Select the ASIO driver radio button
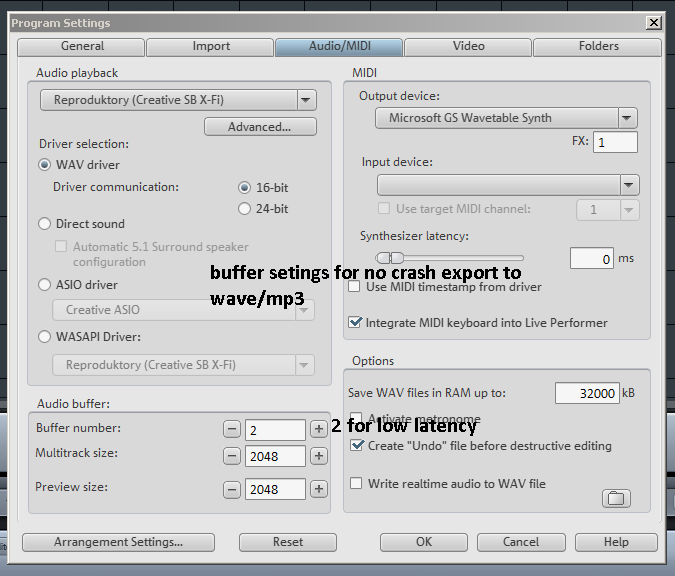Image resolution: width=675 pixels, height=576 pixels. pyautogui.click(x=44, y=285)
